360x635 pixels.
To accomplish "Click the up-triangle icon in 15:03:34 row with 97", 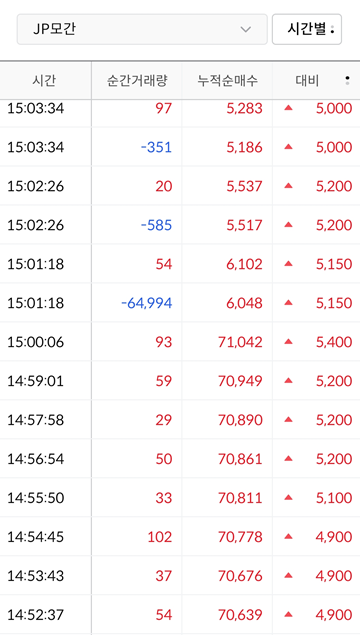I will pos(288,108).
